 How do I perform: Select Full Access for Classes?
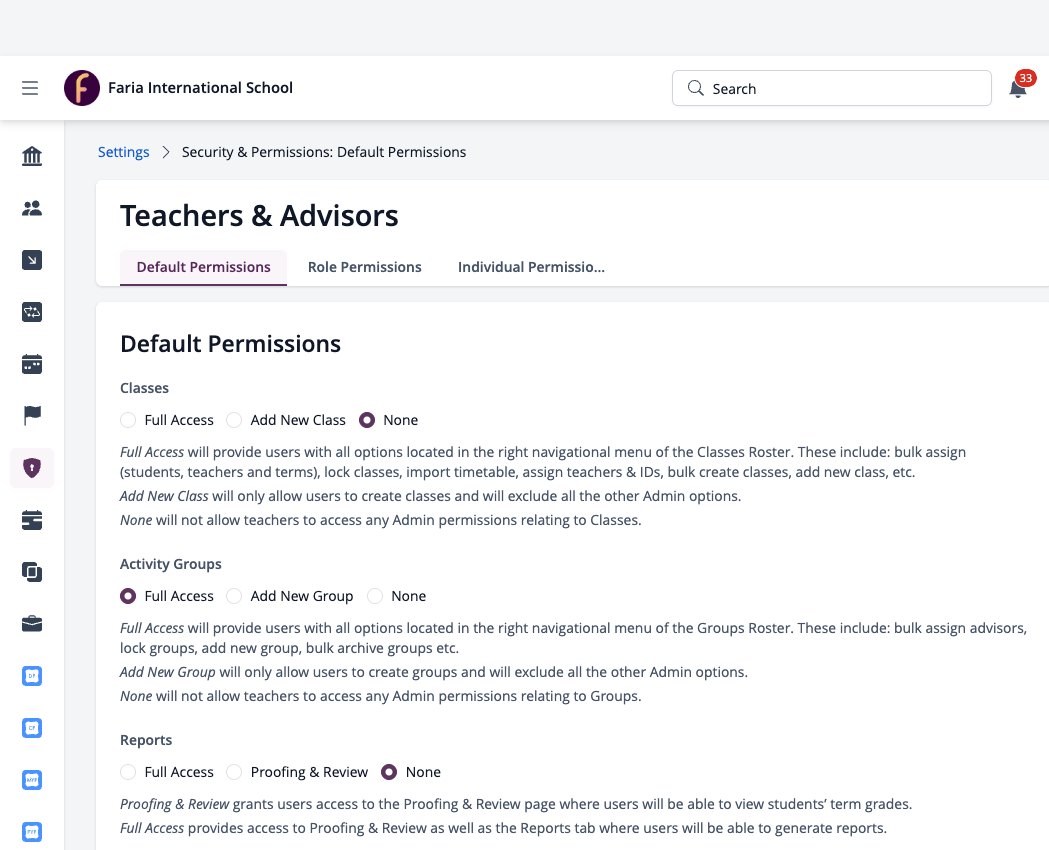click(x=128, y=420)
